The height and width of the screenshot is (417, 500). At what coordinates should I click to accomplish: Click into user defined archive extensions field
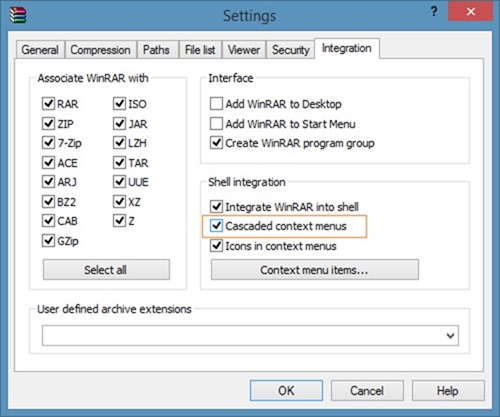click(250, 336)
